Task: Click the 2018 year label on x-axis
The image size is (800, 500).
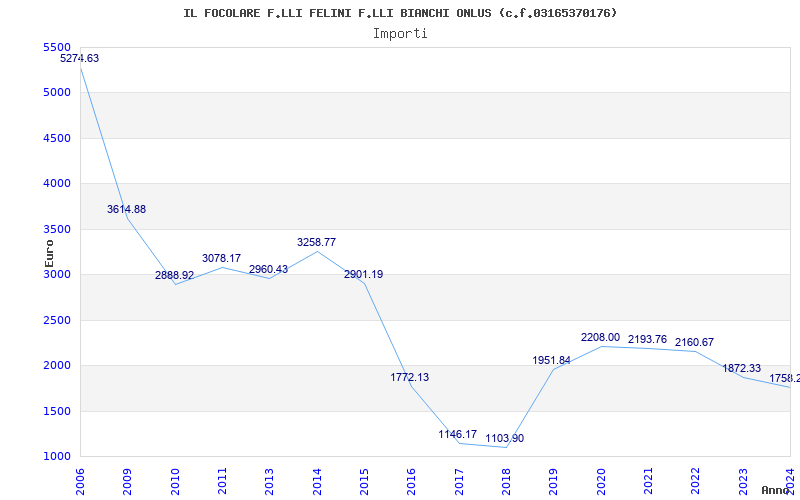Action: [506, 482]
